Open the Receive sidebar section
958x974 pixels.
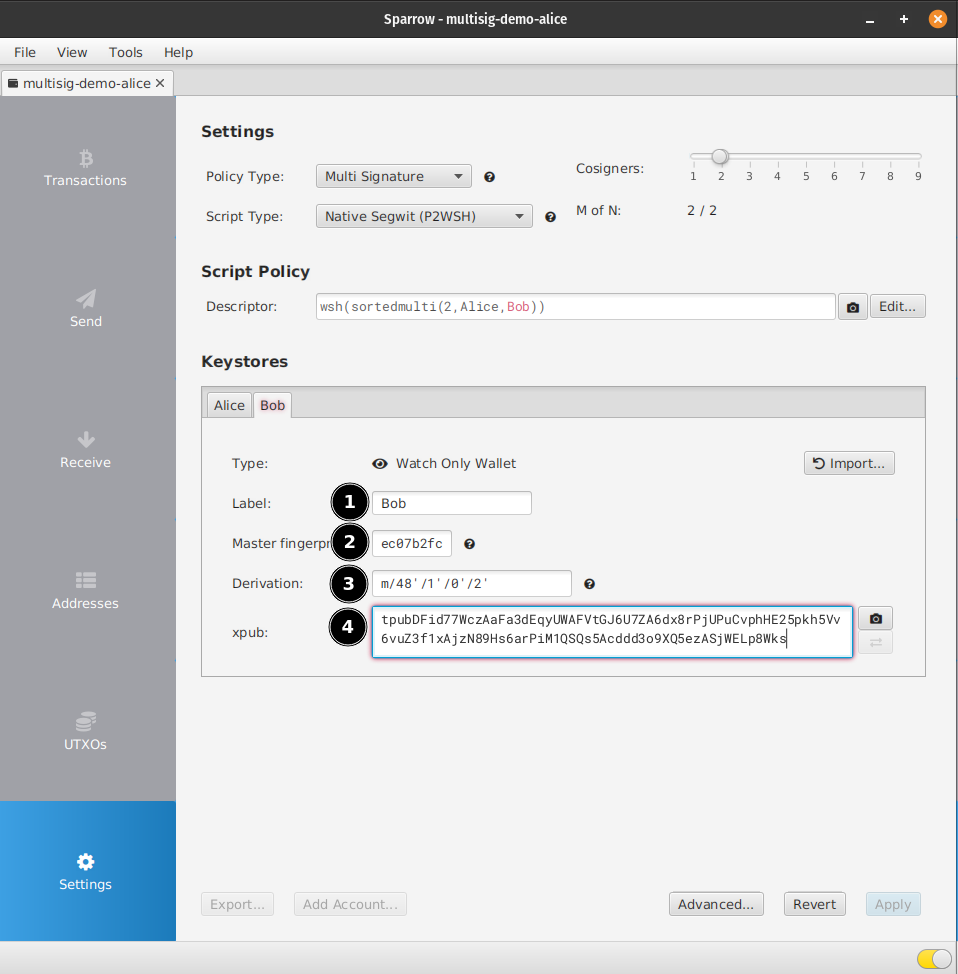point(85,450)
